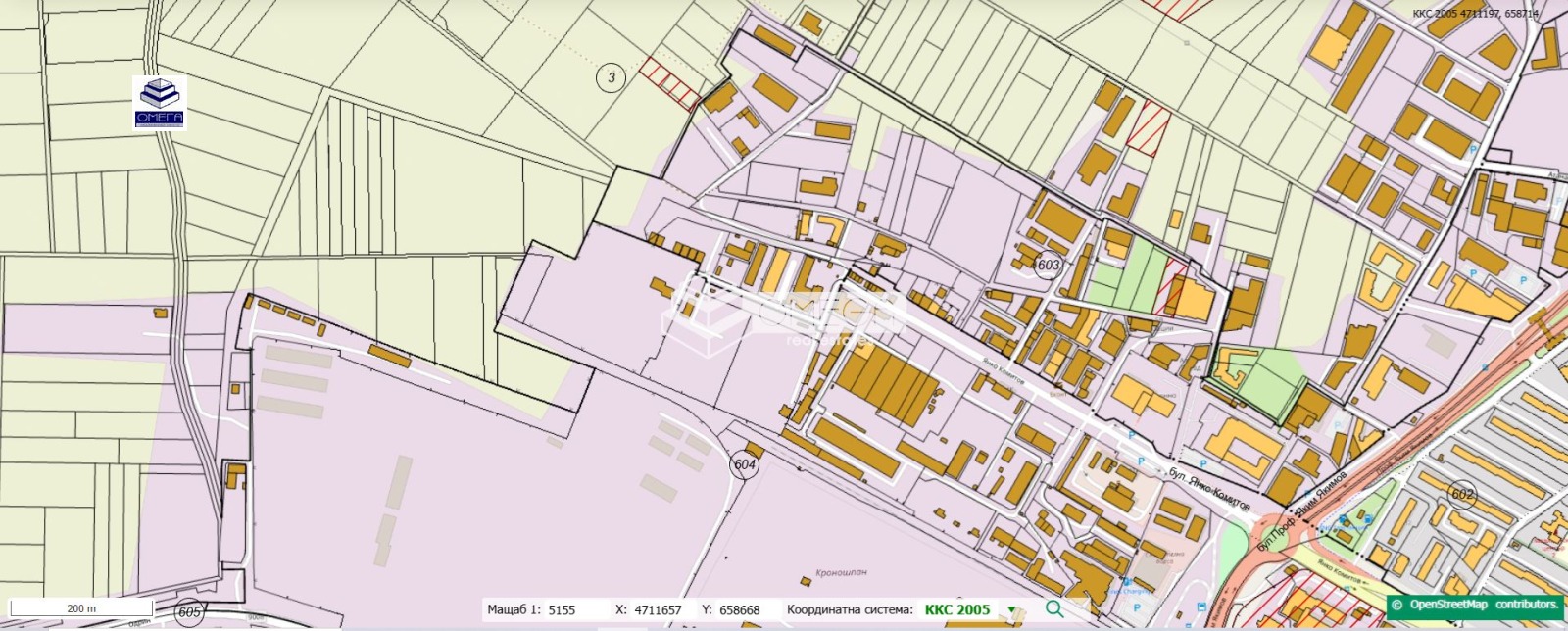The image size is (1568, 631).
Task: Click the бул. Янко Комитов street label
Action: 1209,487
